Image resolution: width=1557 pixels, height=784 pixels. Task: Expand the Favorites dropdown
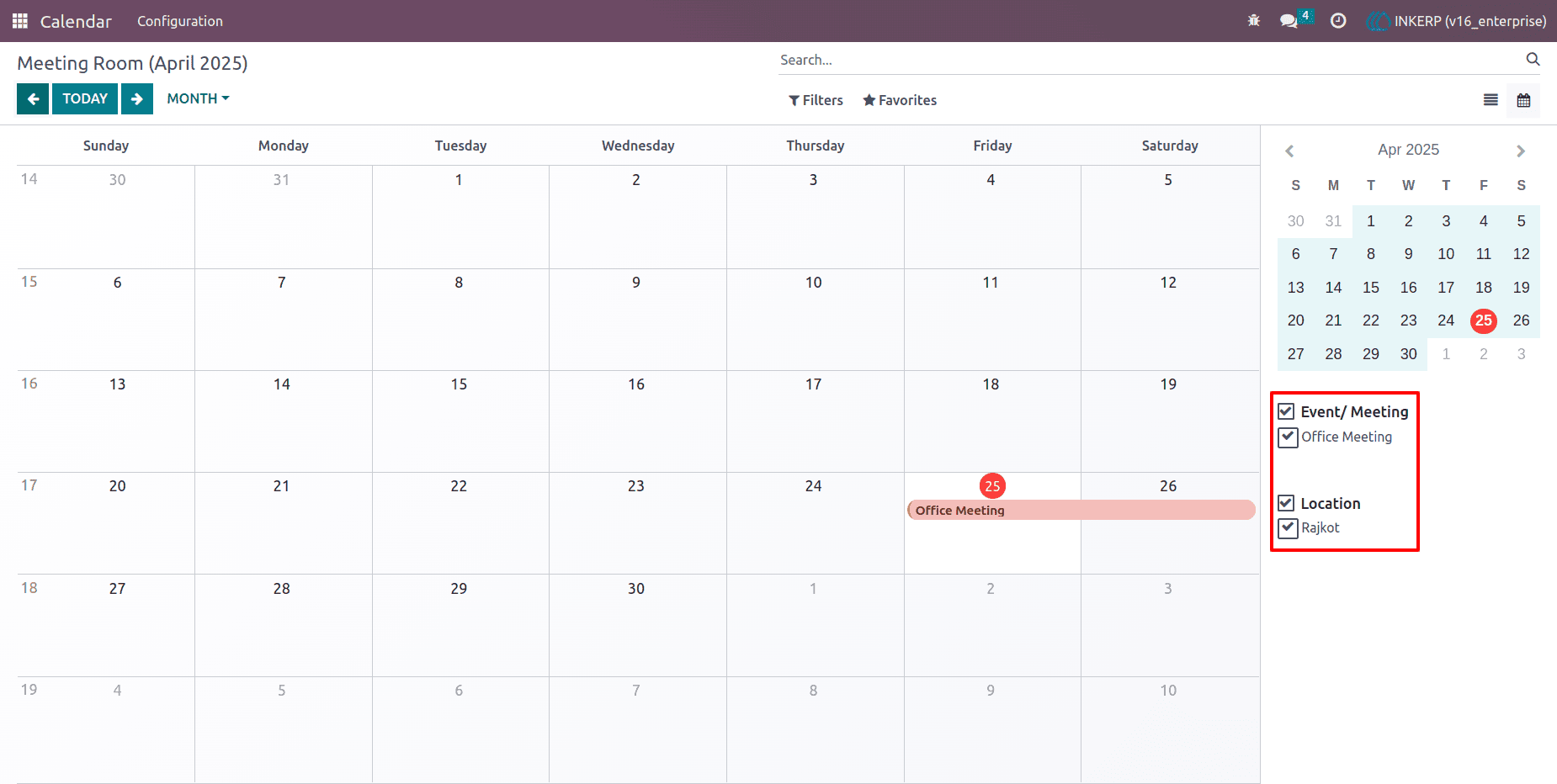click(900, 100)
